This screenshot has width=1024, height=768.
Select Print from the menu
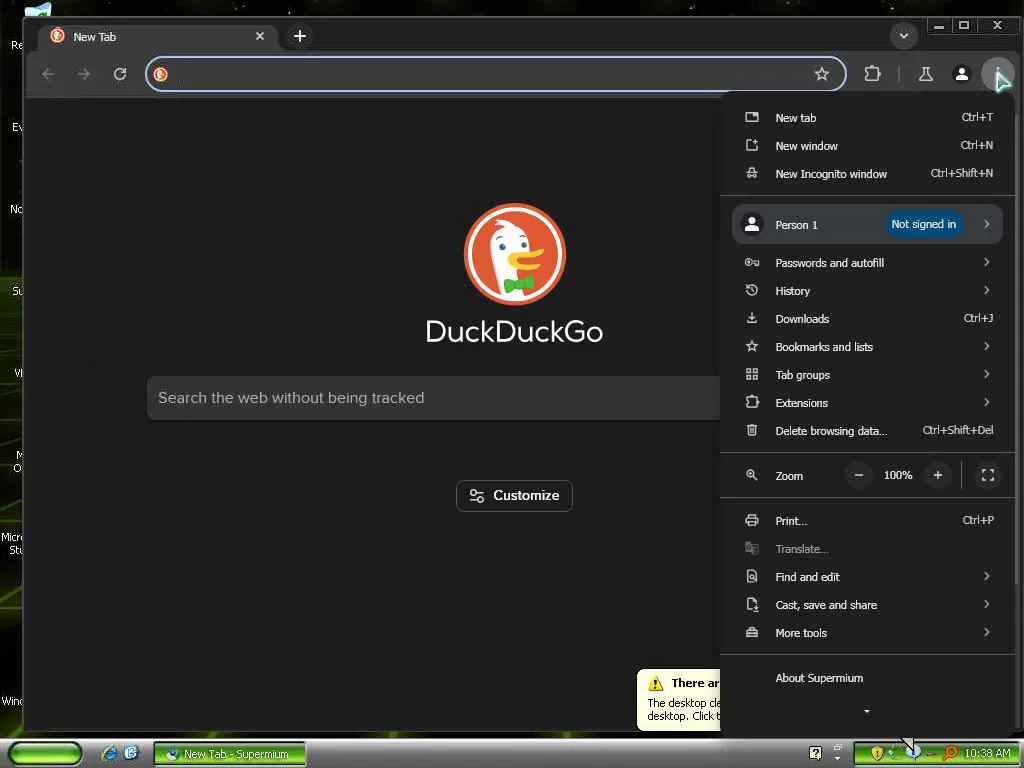[x=867, y=520]
